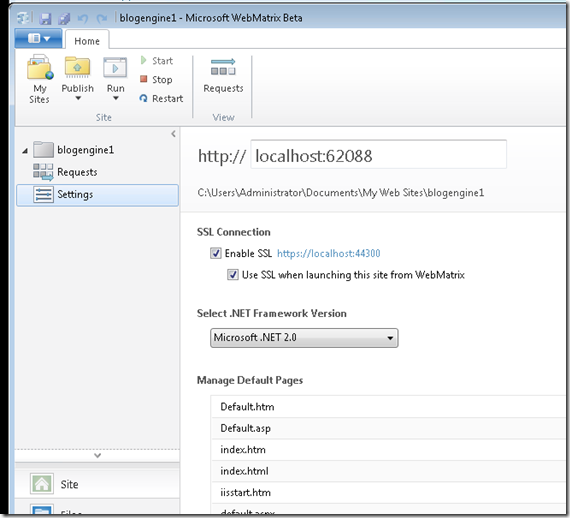Image resolution: width=570 pixels, height=518 pixels.
Task: Click the site folder path text
Action: pyautogui.click(x=341, y=193)
